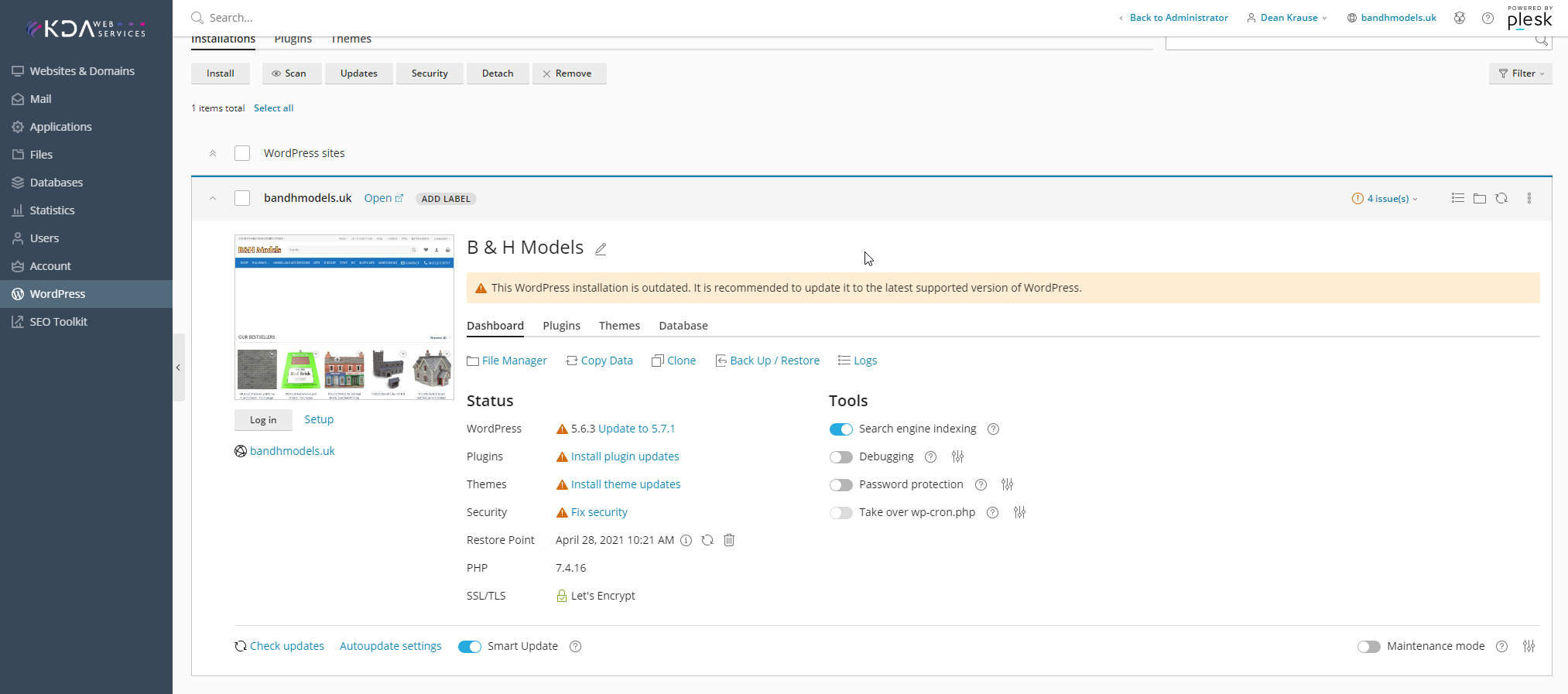Viewport: 1568px width, 694px height.
Task: Click the restore icon beside Restore Point date
Action: click(707, 540)
